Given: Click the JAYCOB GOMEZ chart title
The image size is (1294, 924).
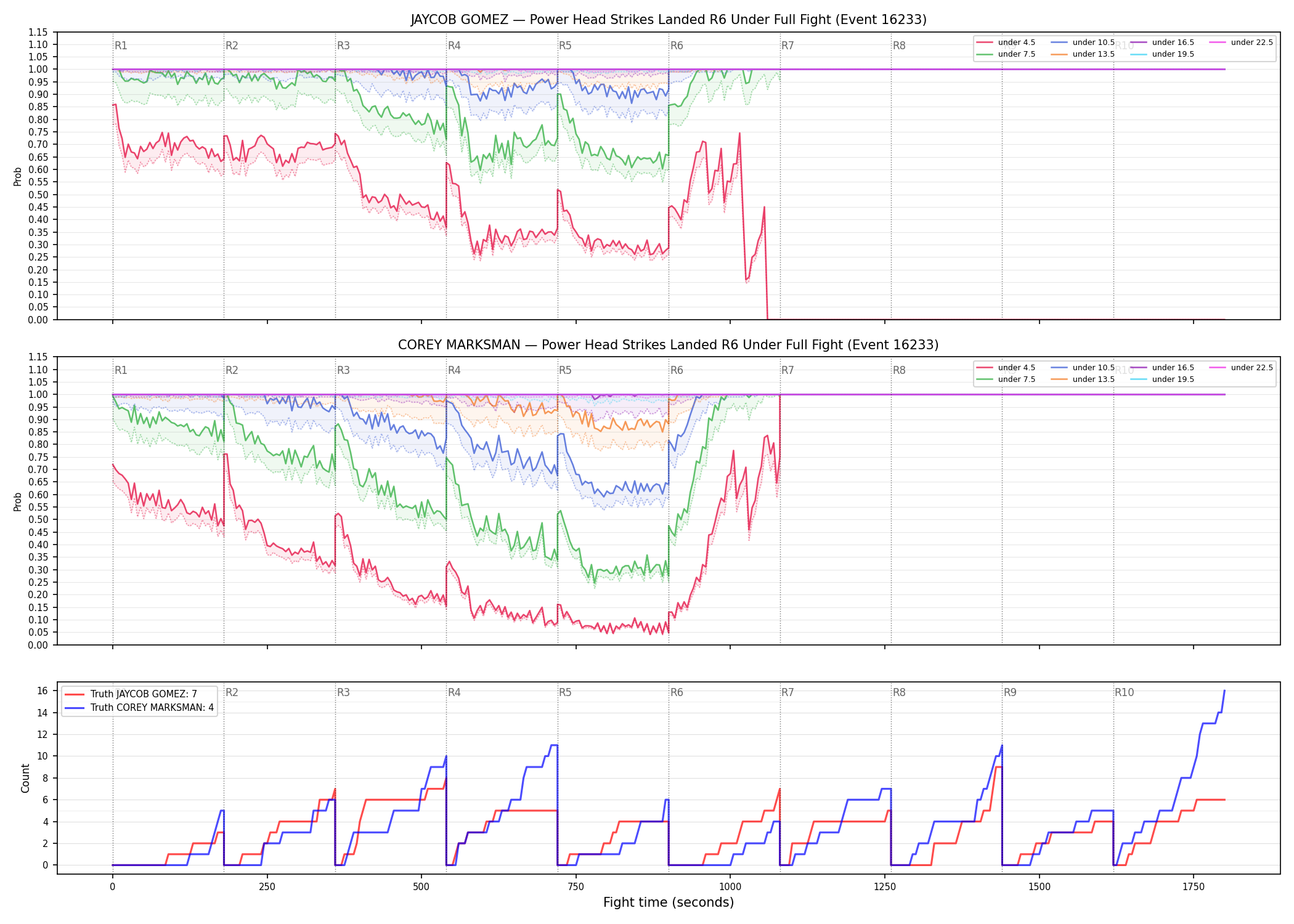Looking at the screenshot, I should [x=669, y=20].
